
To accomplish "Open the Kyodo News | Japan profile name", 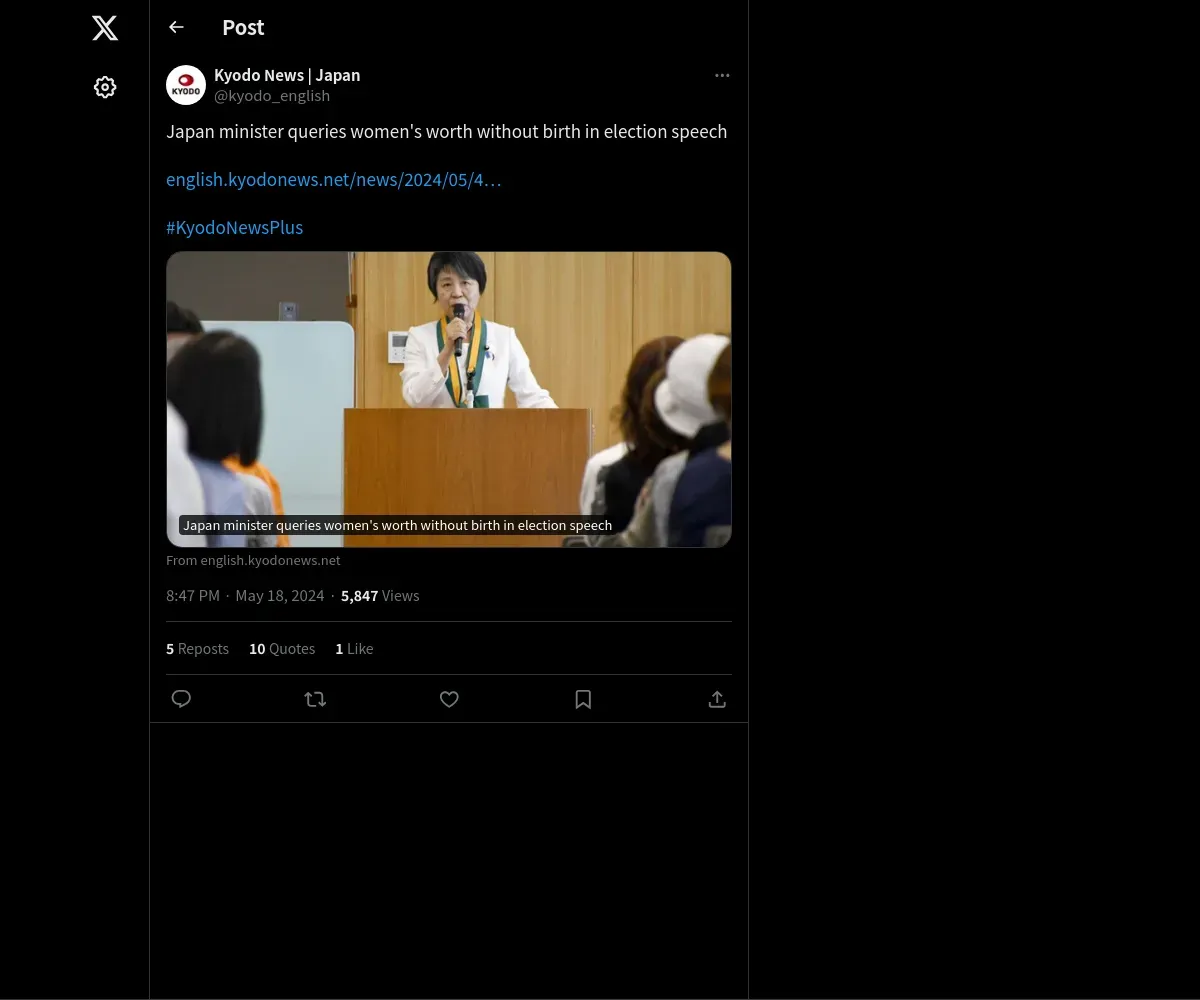I will 287,76.
